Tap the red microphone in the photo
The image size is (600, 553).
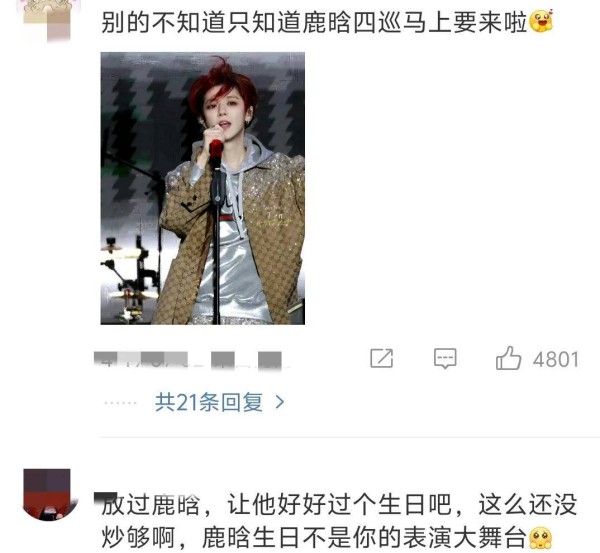click(216, 150)
